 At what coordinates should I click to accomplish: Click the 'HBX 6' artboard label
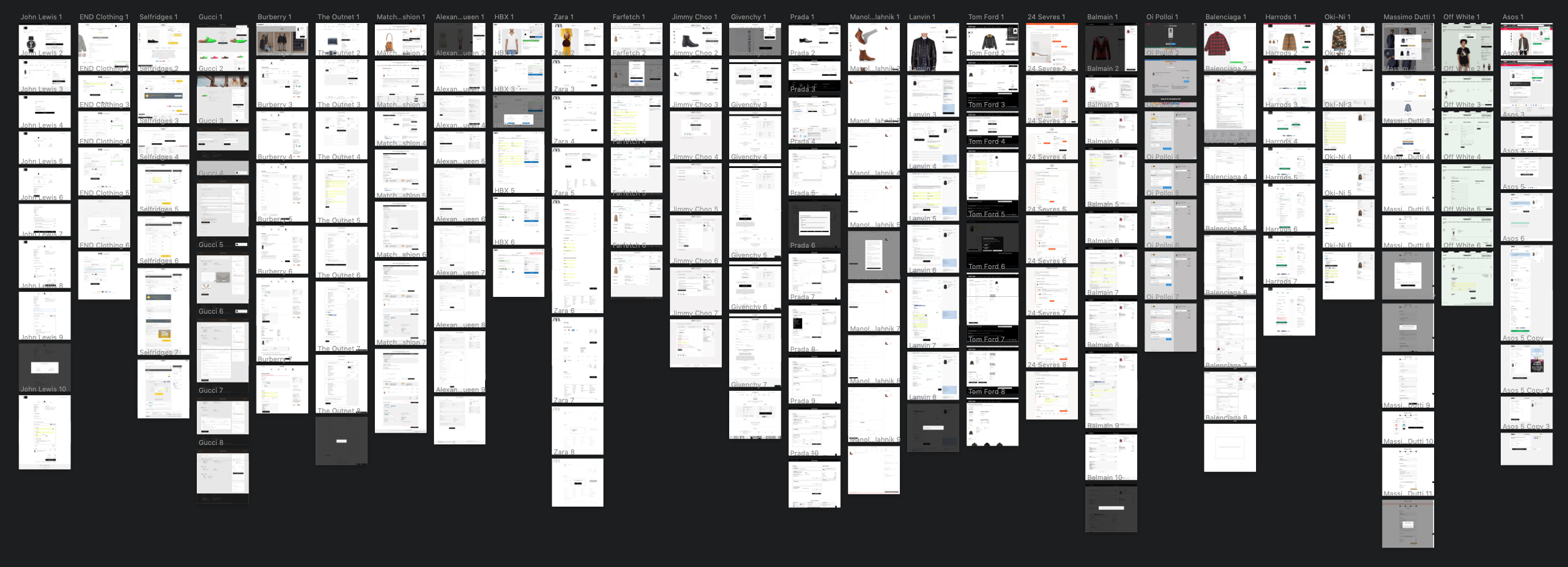tap(504, 242)
